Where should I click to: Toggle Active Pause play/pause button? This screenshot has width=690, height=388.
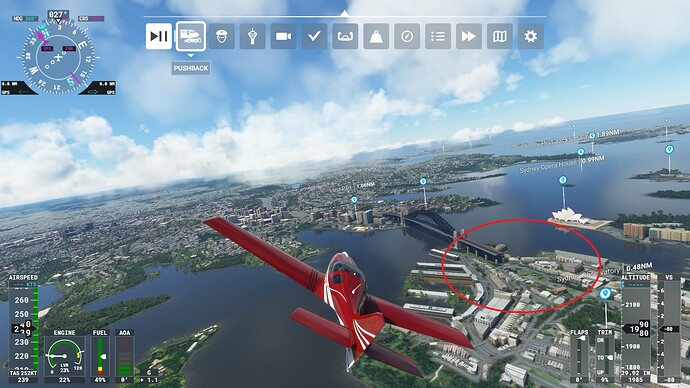point(159,36)
